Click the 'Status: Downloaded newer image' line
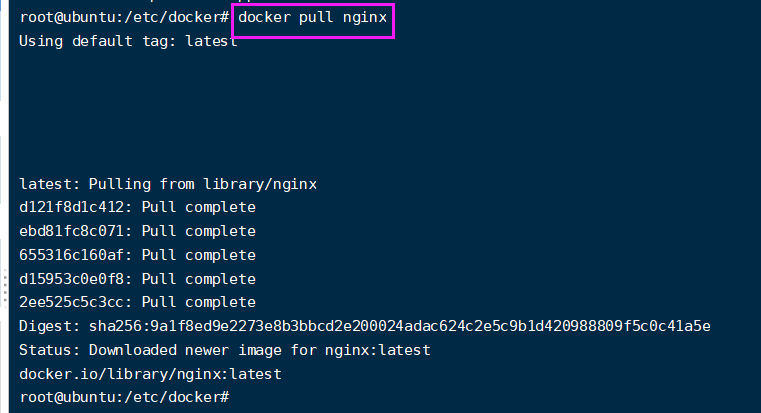Image resolution: width=761 pixels, height=413 pixels. [225, 350]
